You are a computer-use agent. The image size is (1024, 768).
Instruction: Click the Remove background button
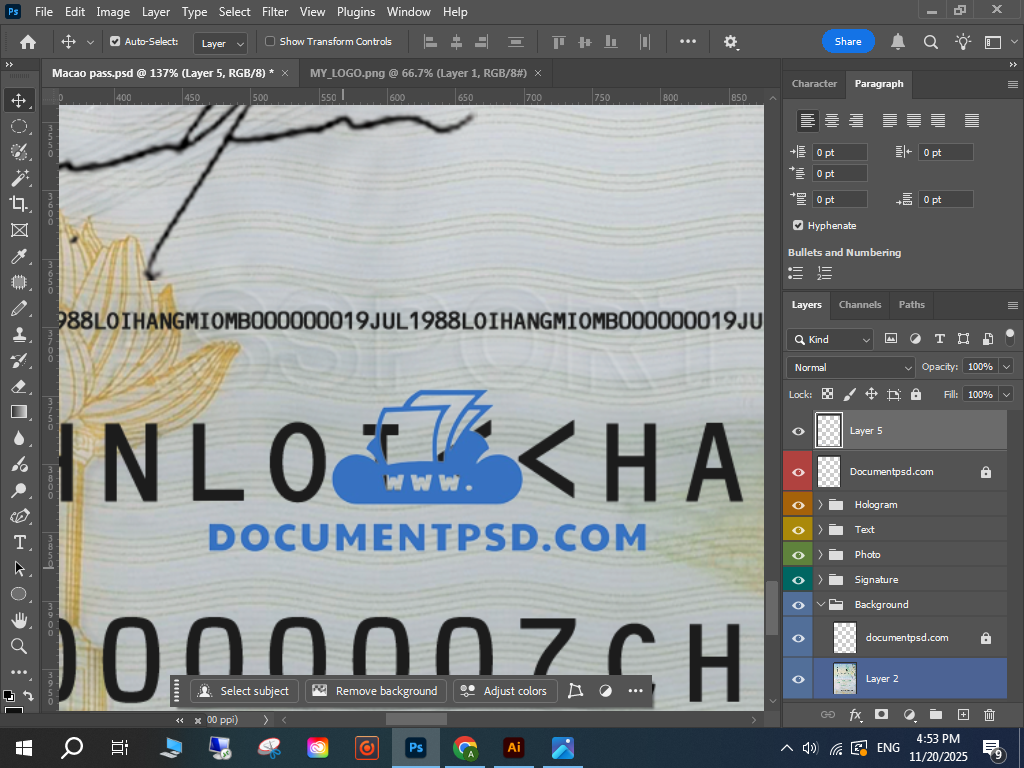(376, 691)
